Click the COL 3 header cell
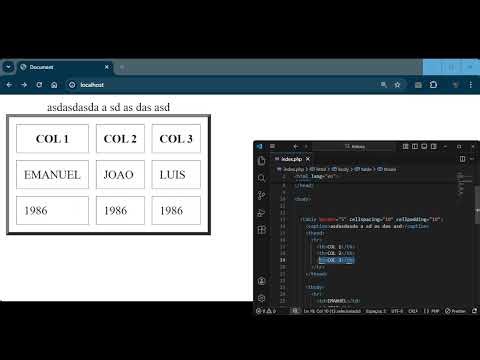This screenshot has height=360, width=480. pyautogui.click(x=176, y=139)
